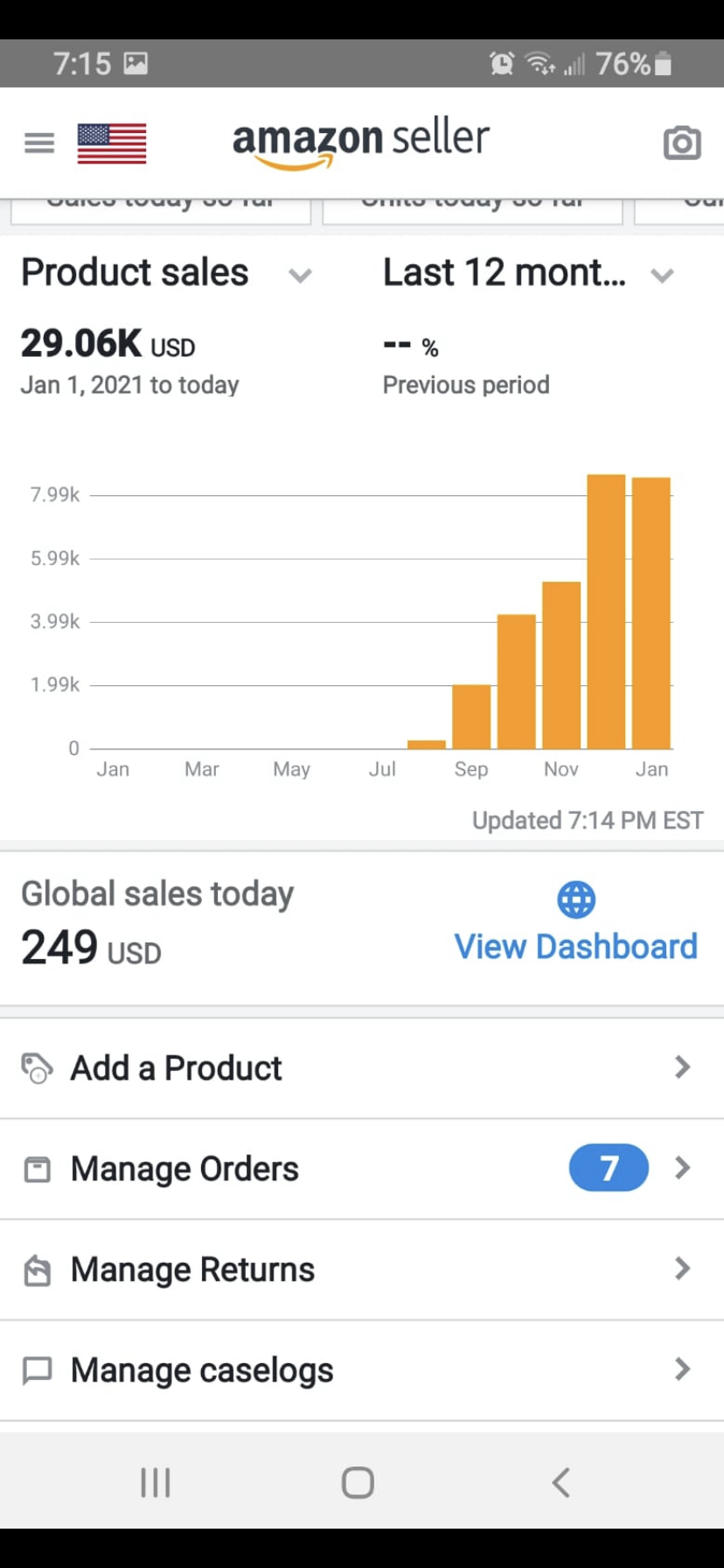Expand the Add a Product chevron

tap(683, 1067)
